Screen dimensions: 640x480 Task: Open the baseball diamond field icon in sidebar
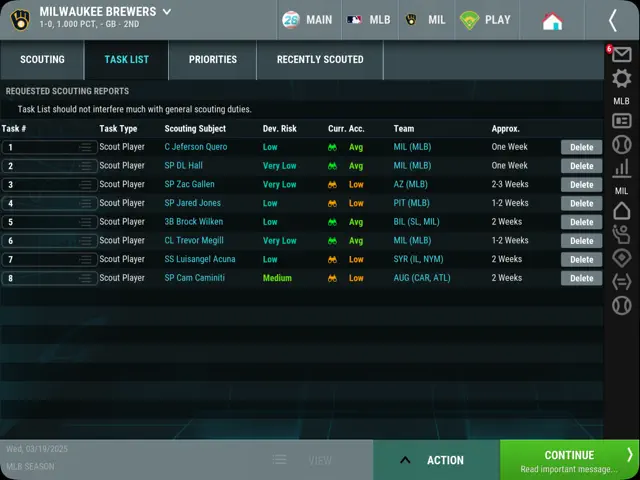621,258
